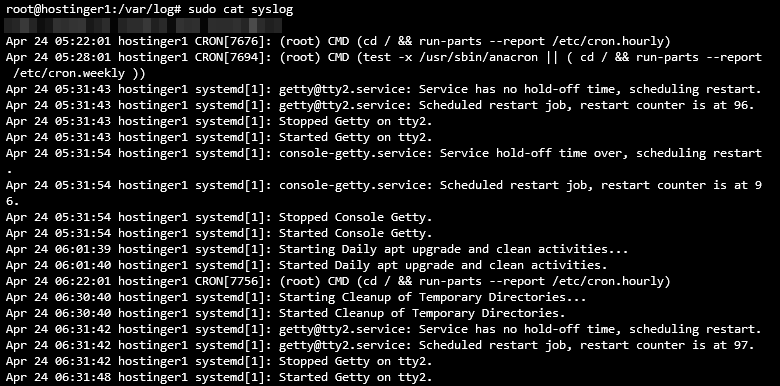Click the blurred redacted line below prompt

143,25
